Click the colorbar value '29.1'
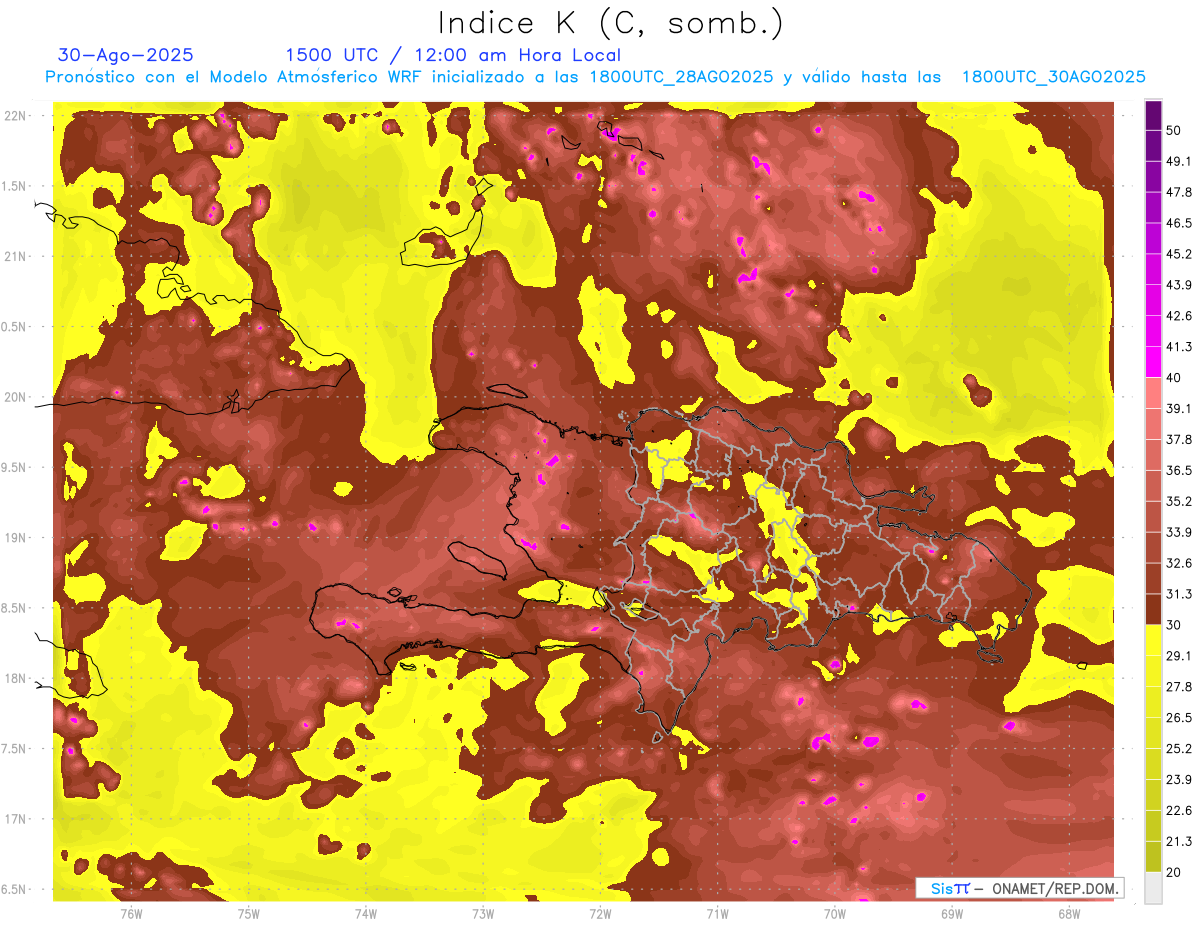The width and height of the screenshot is (1200, 927). pyautogui.click(x=1179, y=656)
